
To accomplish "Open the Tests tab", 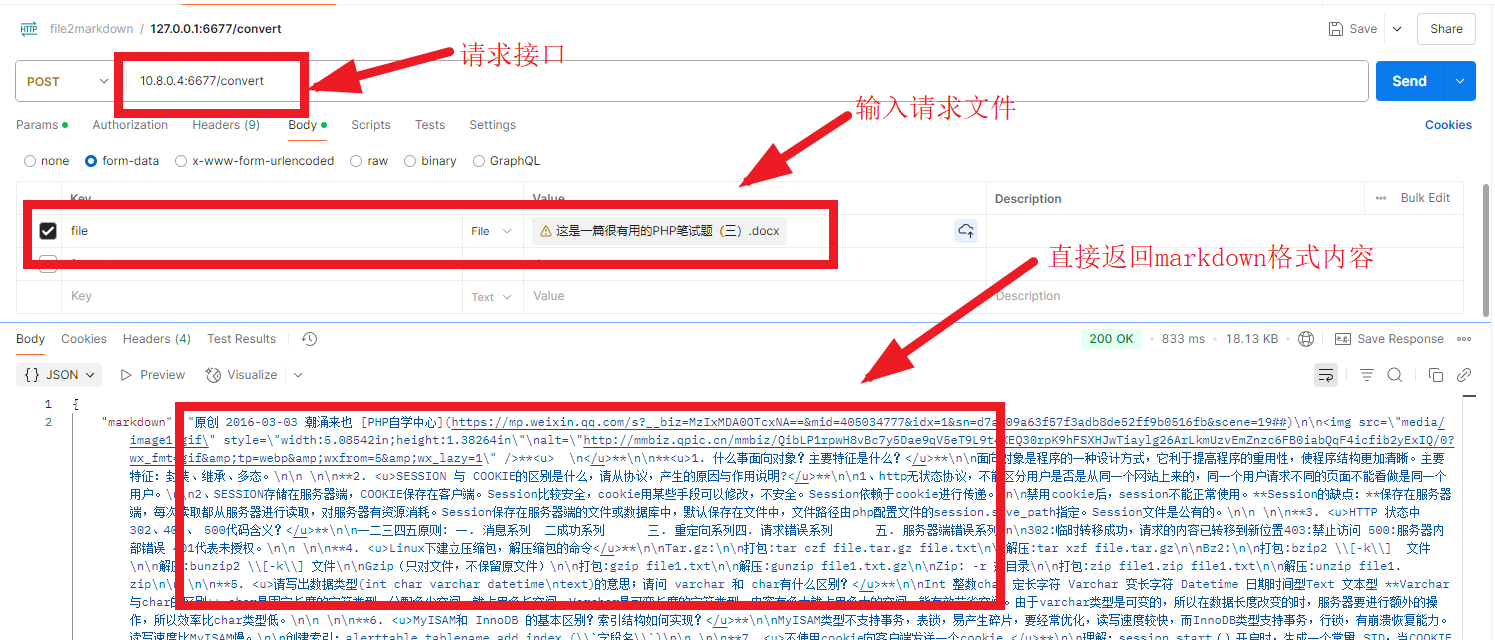I will (x=430, y=125).
